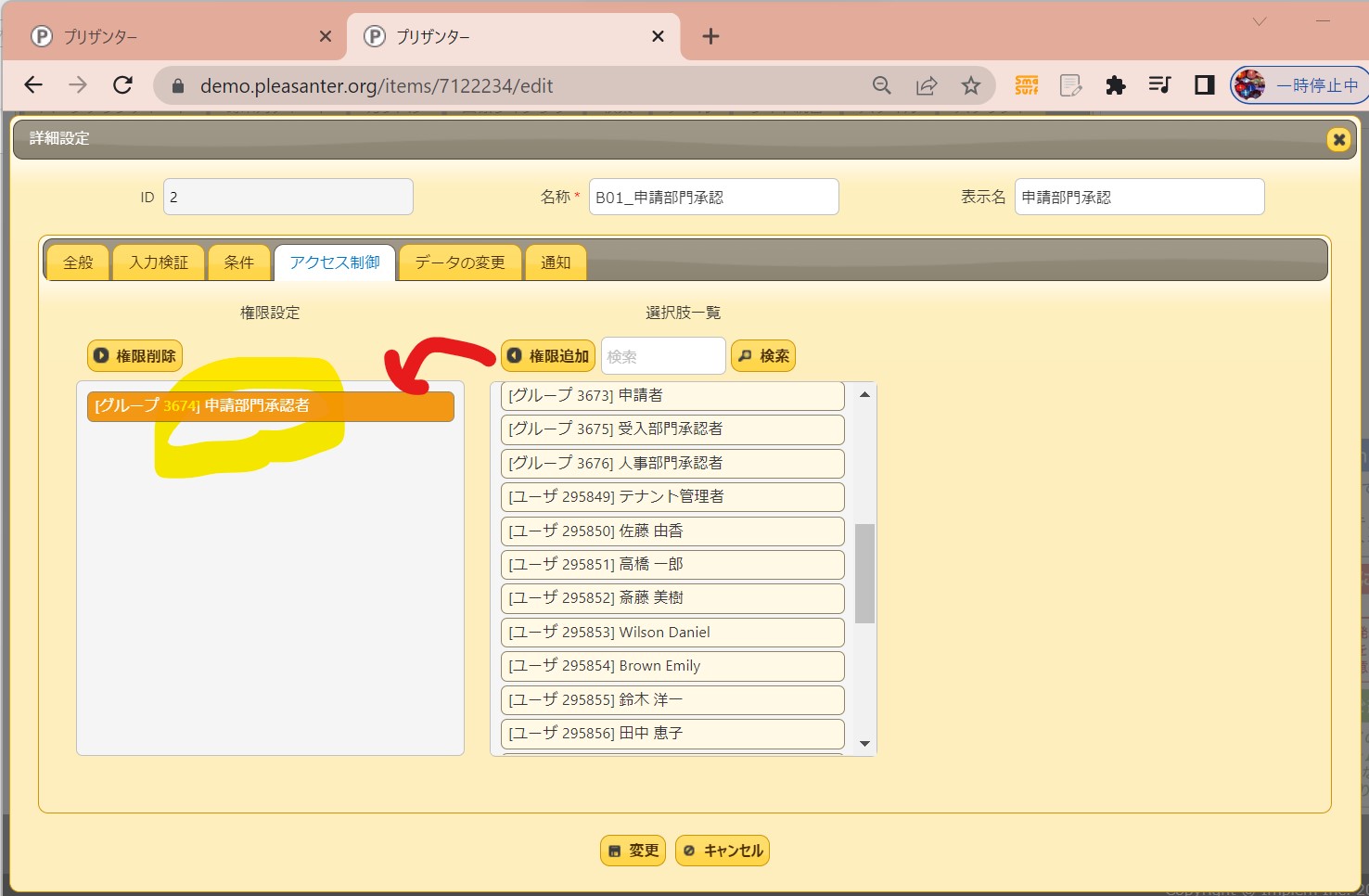1369x896 pixels.
Task: Select [ユーザ 295851] 高橋 一郎 option
Action: 673,564
